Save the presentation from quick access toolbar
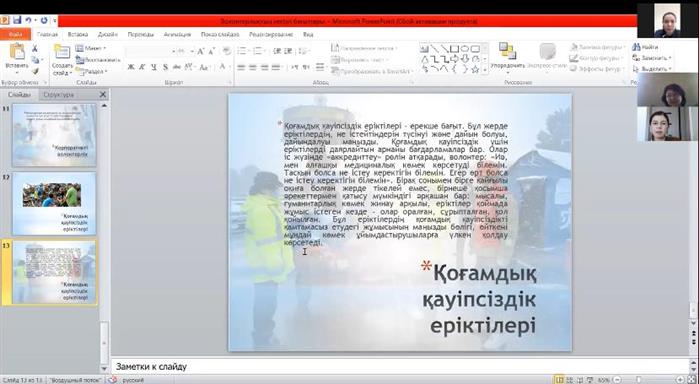This screenshot has width=699, height=384. [17, 21]
